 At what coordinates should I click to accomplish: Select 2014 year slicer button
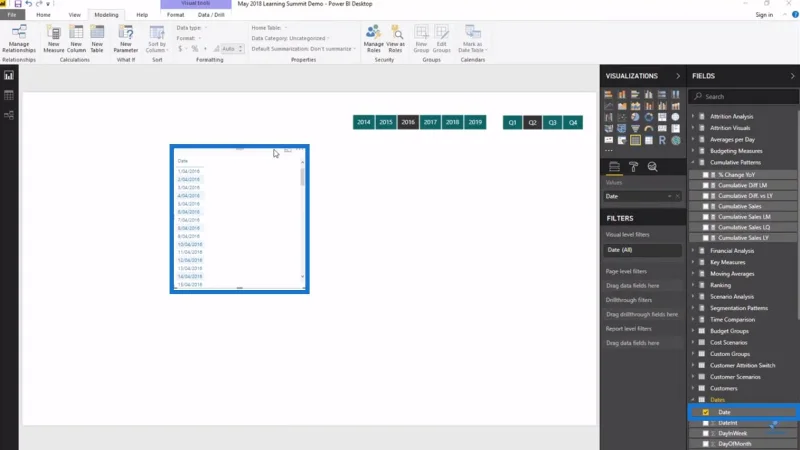[x=364, y=122]
